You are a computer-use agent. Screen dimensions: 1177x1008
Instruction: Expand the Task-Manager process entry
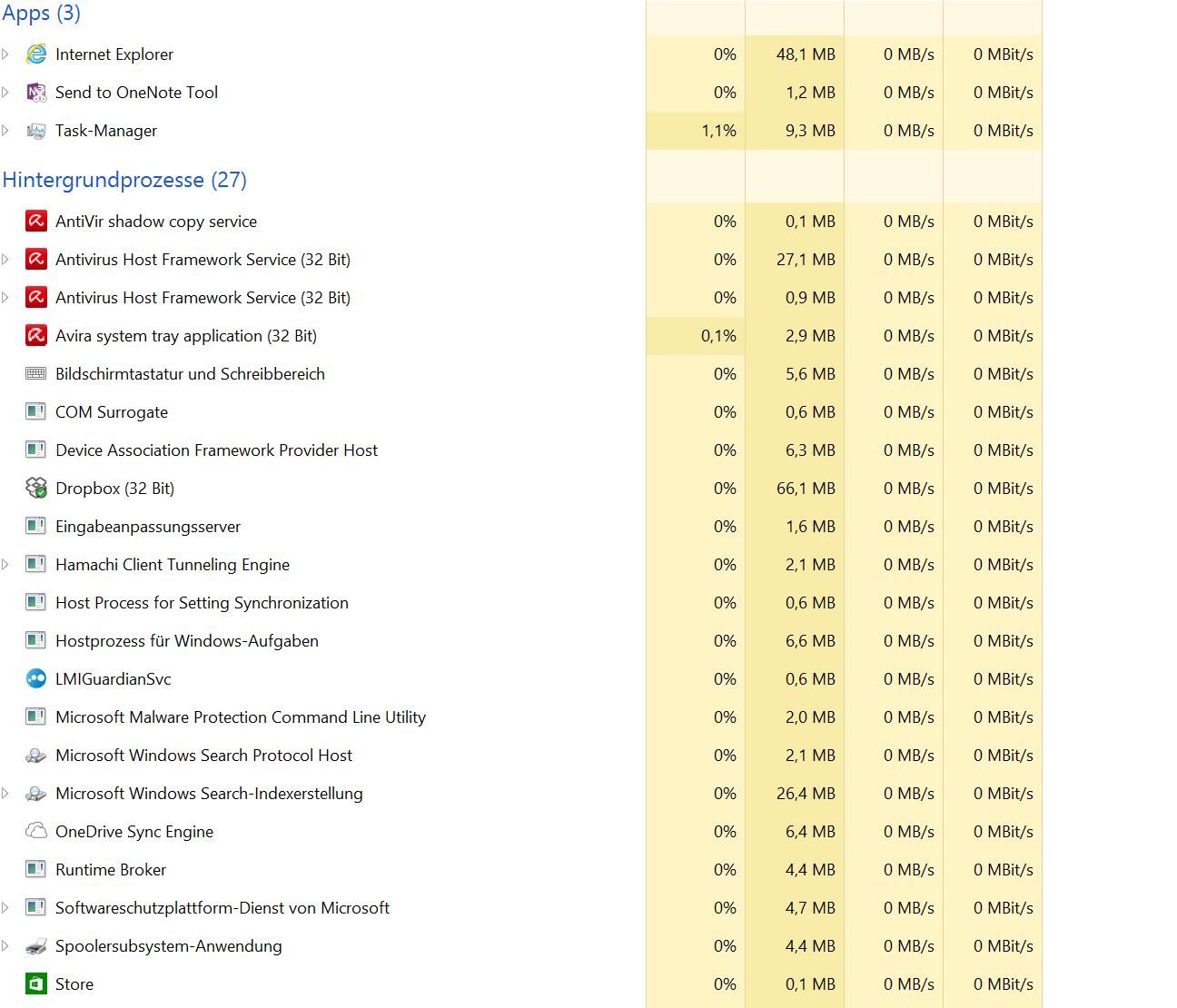coord(5,131)
